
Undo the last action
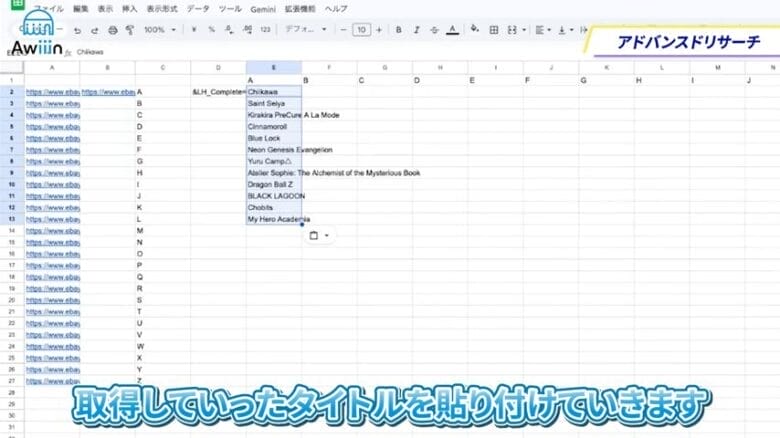point(78,30)
